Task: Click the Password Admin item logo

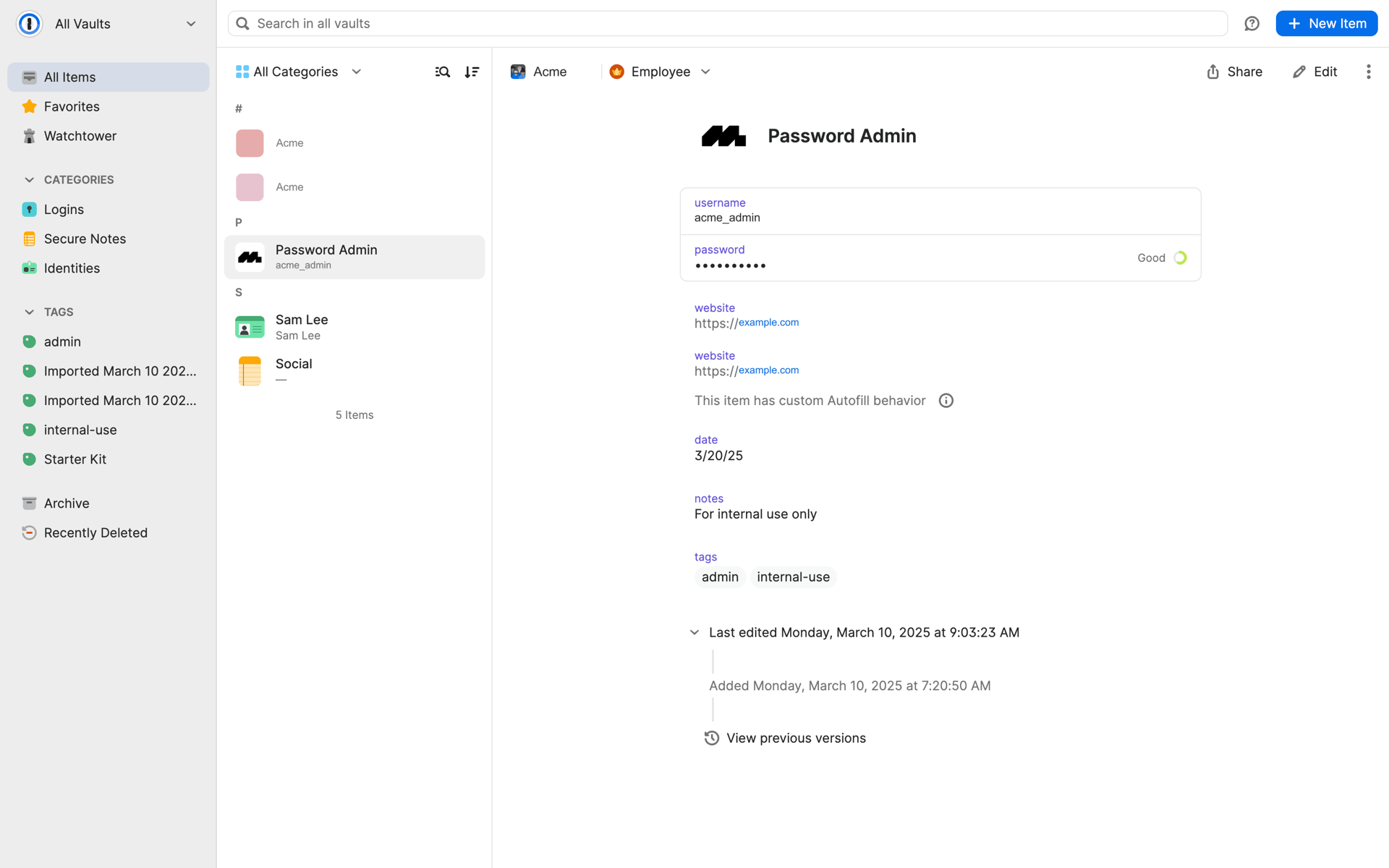Action: click(x=723, y=136)
